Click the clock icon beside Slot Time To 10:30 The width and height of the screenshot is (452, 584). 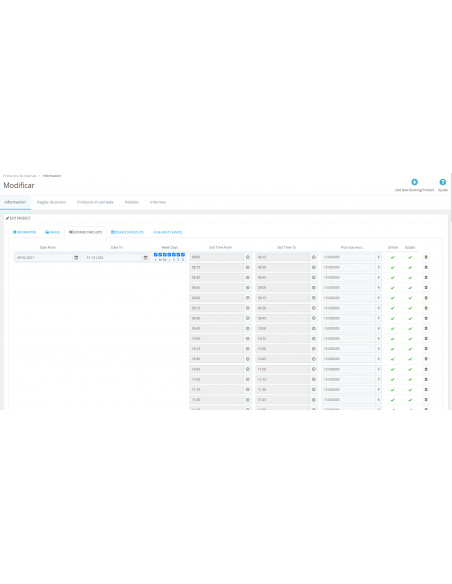[x=314, y=349]
